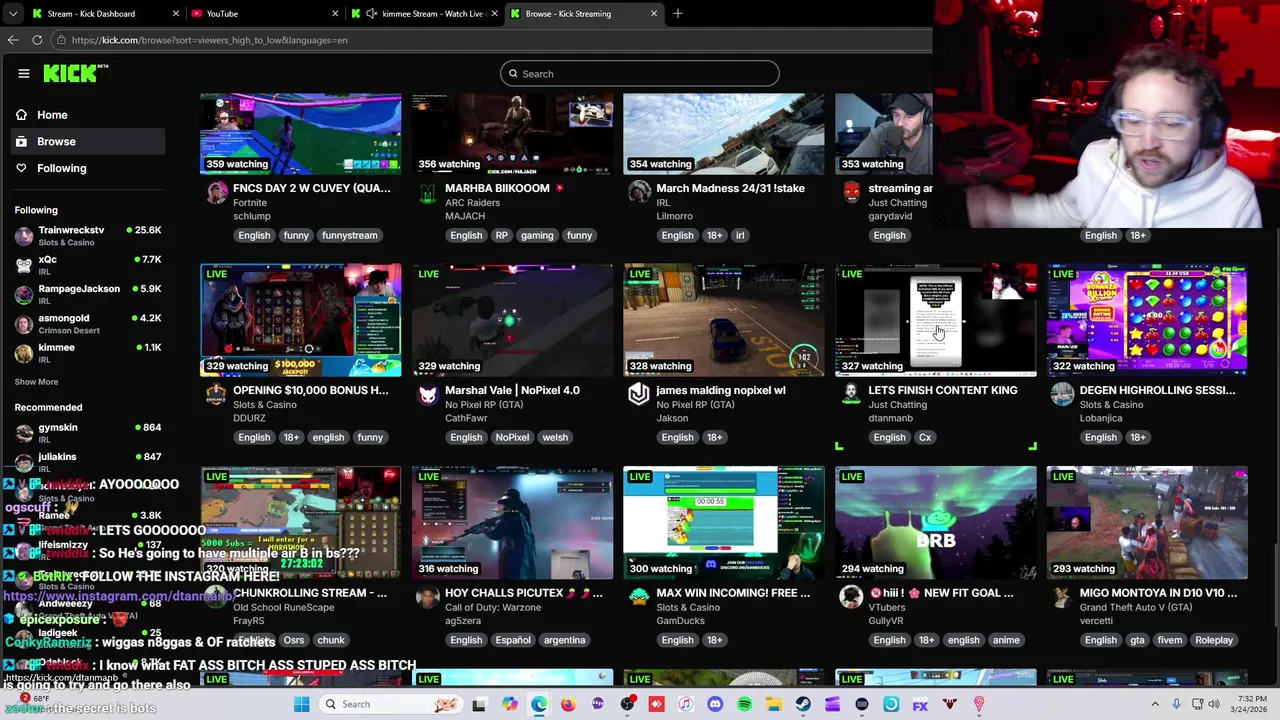
Task: Click the browser back arrow
Action: tap(13, 40)
